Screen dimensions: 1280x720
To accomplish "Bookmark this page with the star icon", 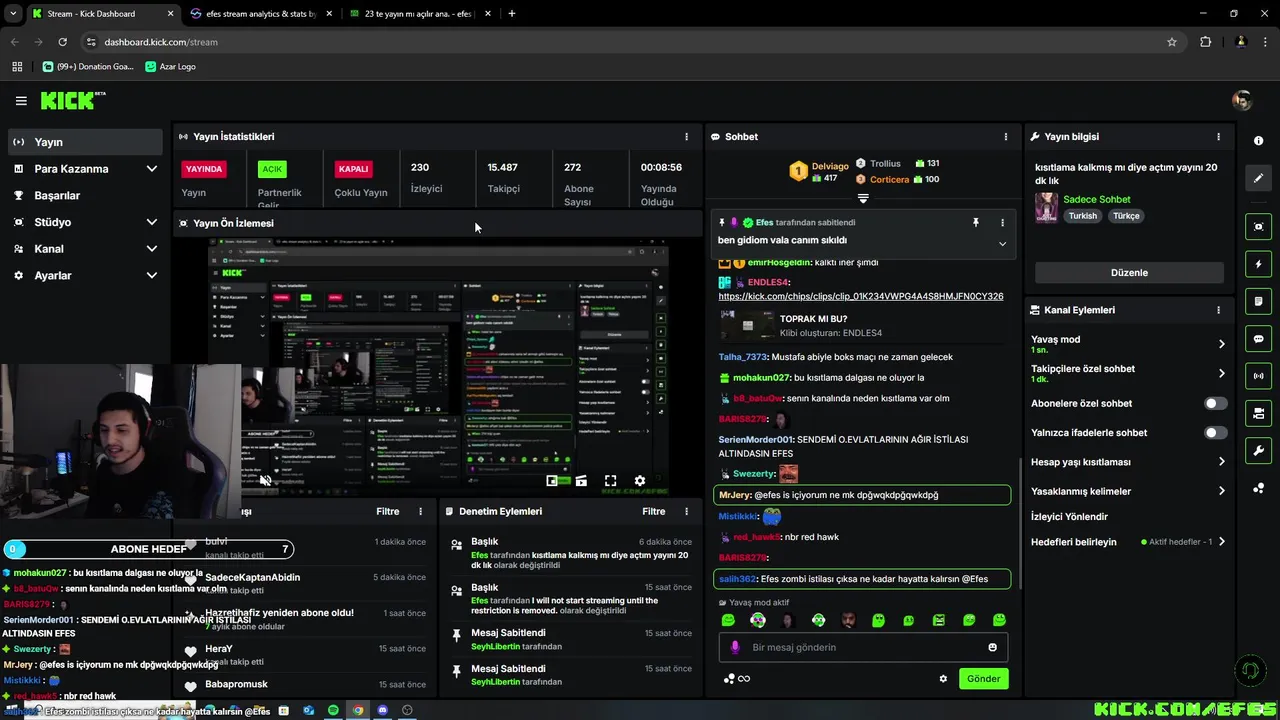I will click(x=1172, y=42).
